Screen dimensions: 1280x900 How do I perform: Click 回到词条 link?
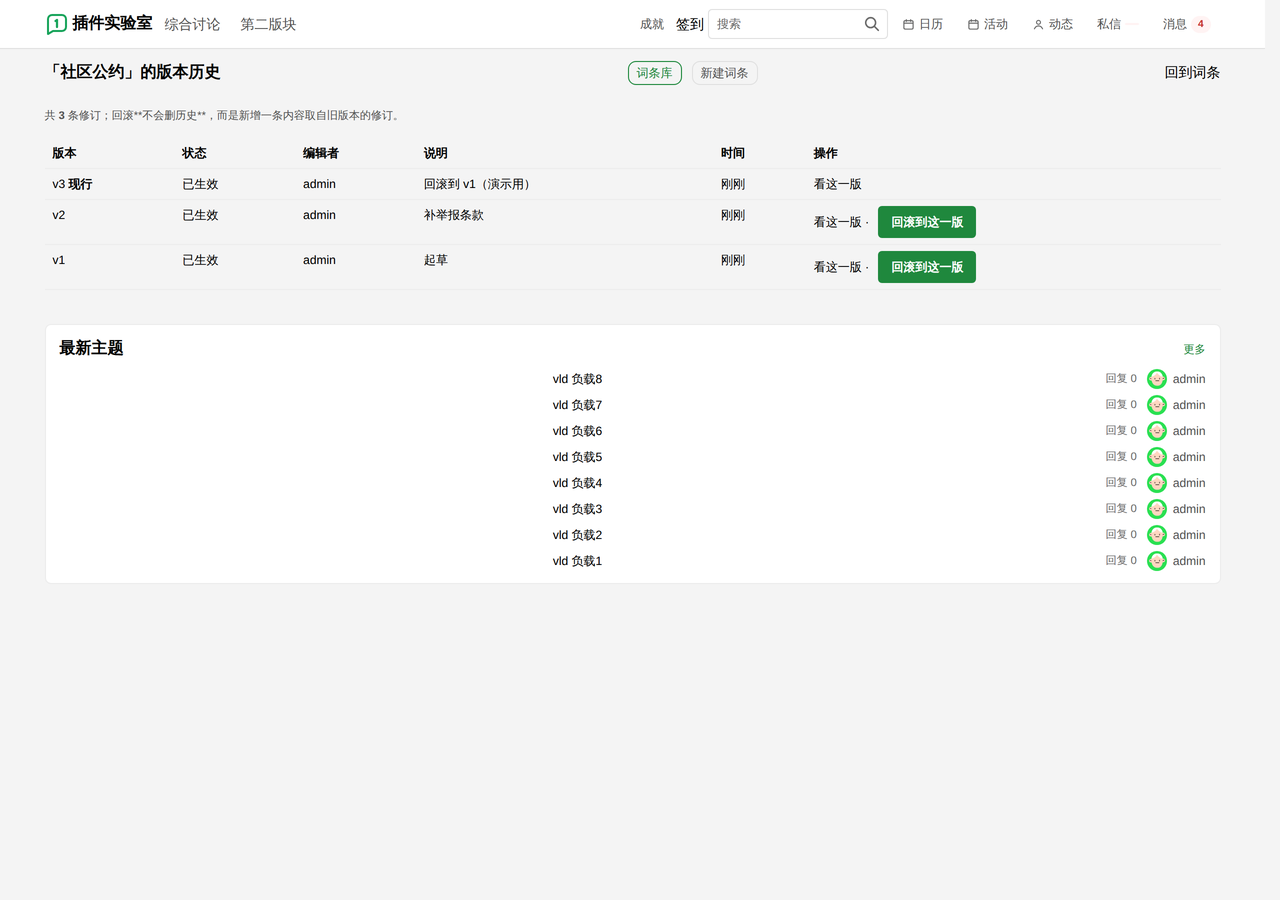coord(1192,73)
